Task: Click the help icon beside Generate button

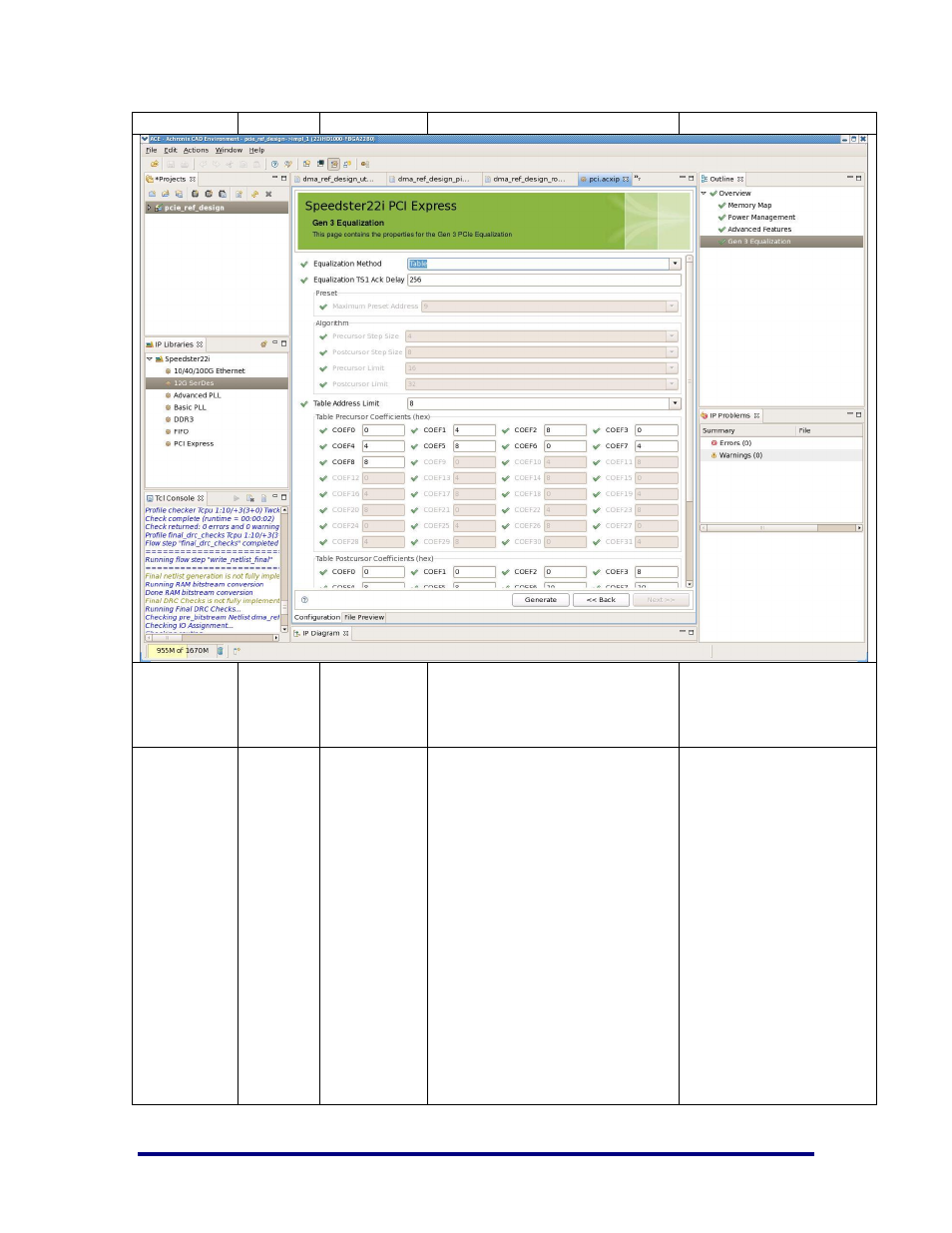Action: click(304, 600)
